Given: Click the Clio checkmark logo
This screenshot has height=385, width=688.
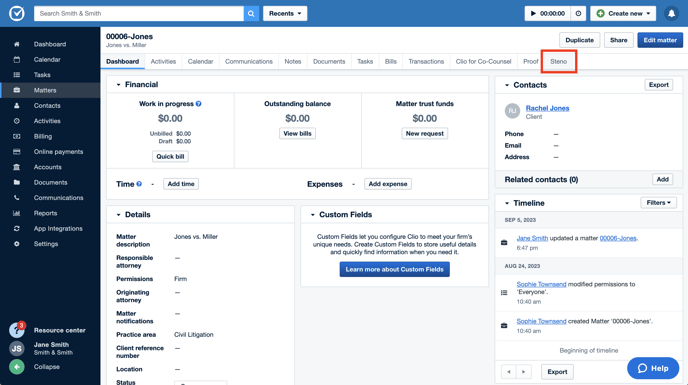Looking at the screenshot, I should click(17, 14).
